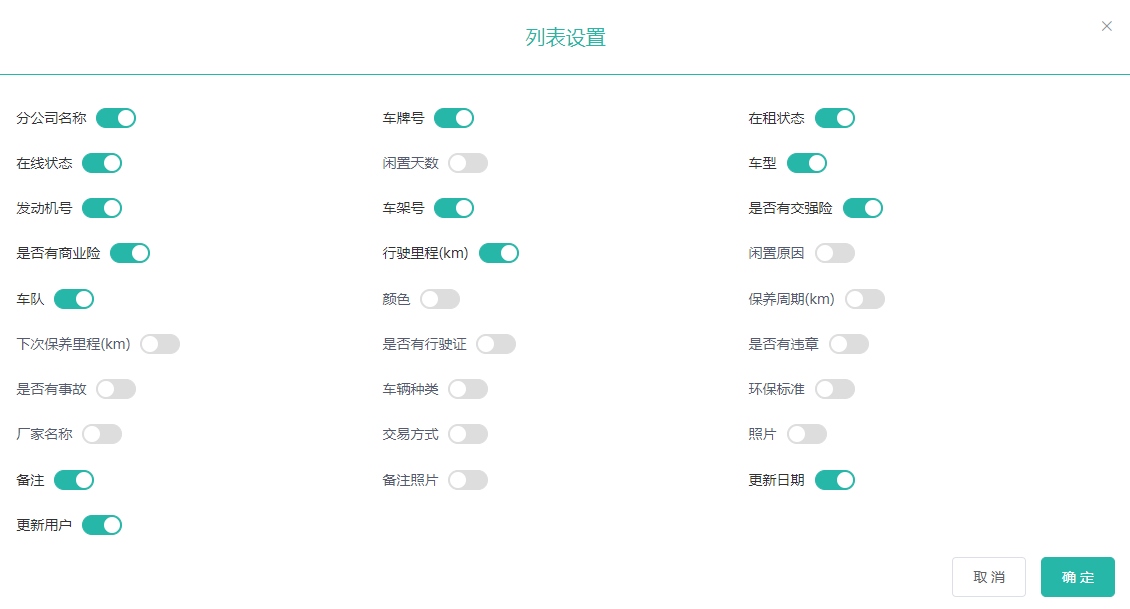
Task: Disable the 更新日期 toggle
Action: (x=834, y=480)
